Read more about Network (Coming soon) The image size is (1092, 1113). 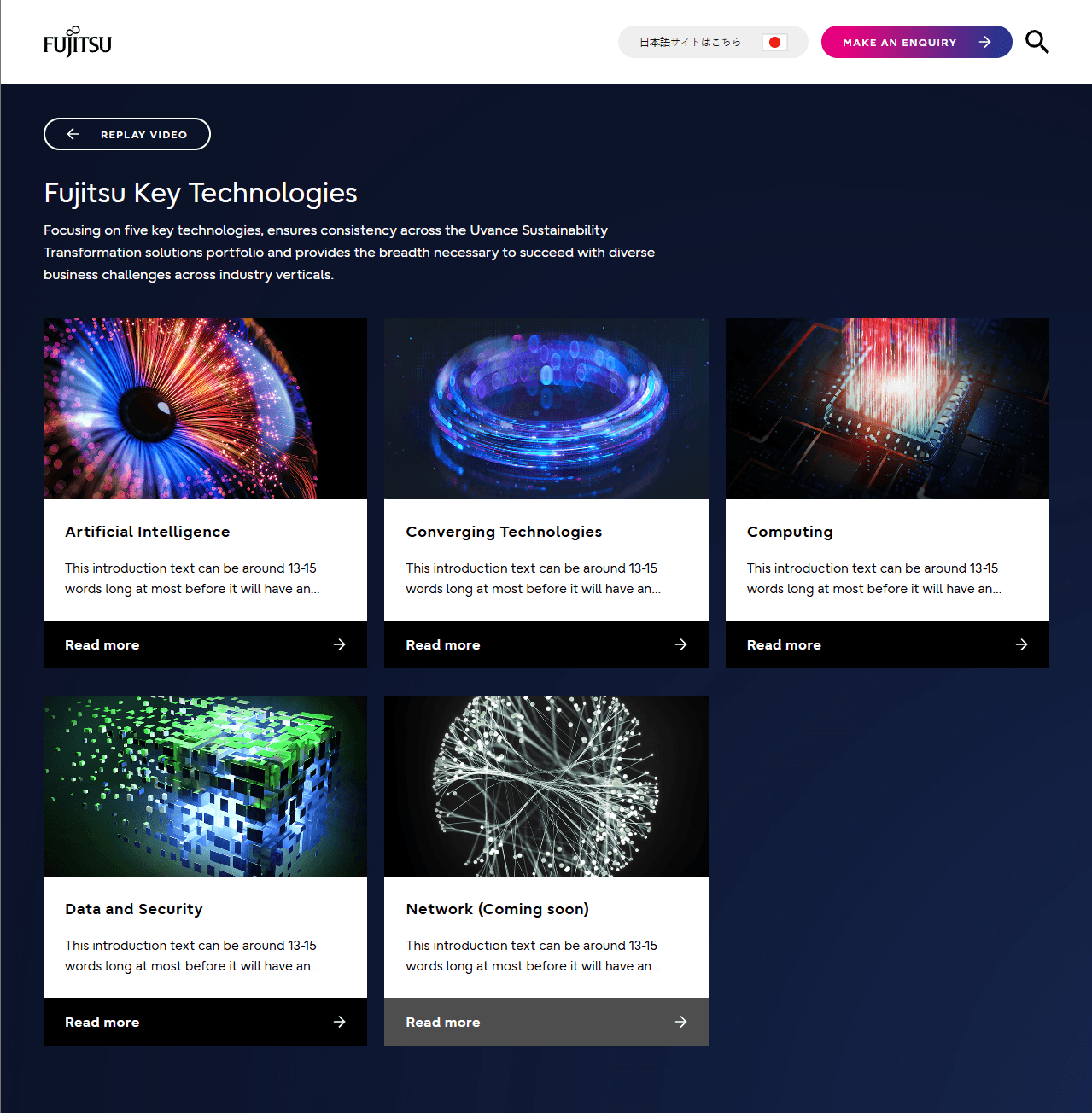point(546,1022)
